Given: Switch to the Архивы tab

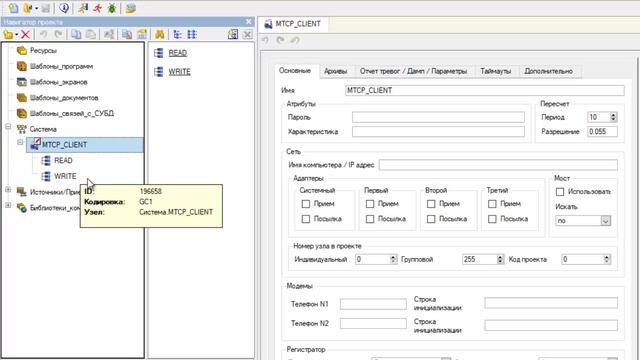Looking at the screenshot, I should click(x=336, y=71).
